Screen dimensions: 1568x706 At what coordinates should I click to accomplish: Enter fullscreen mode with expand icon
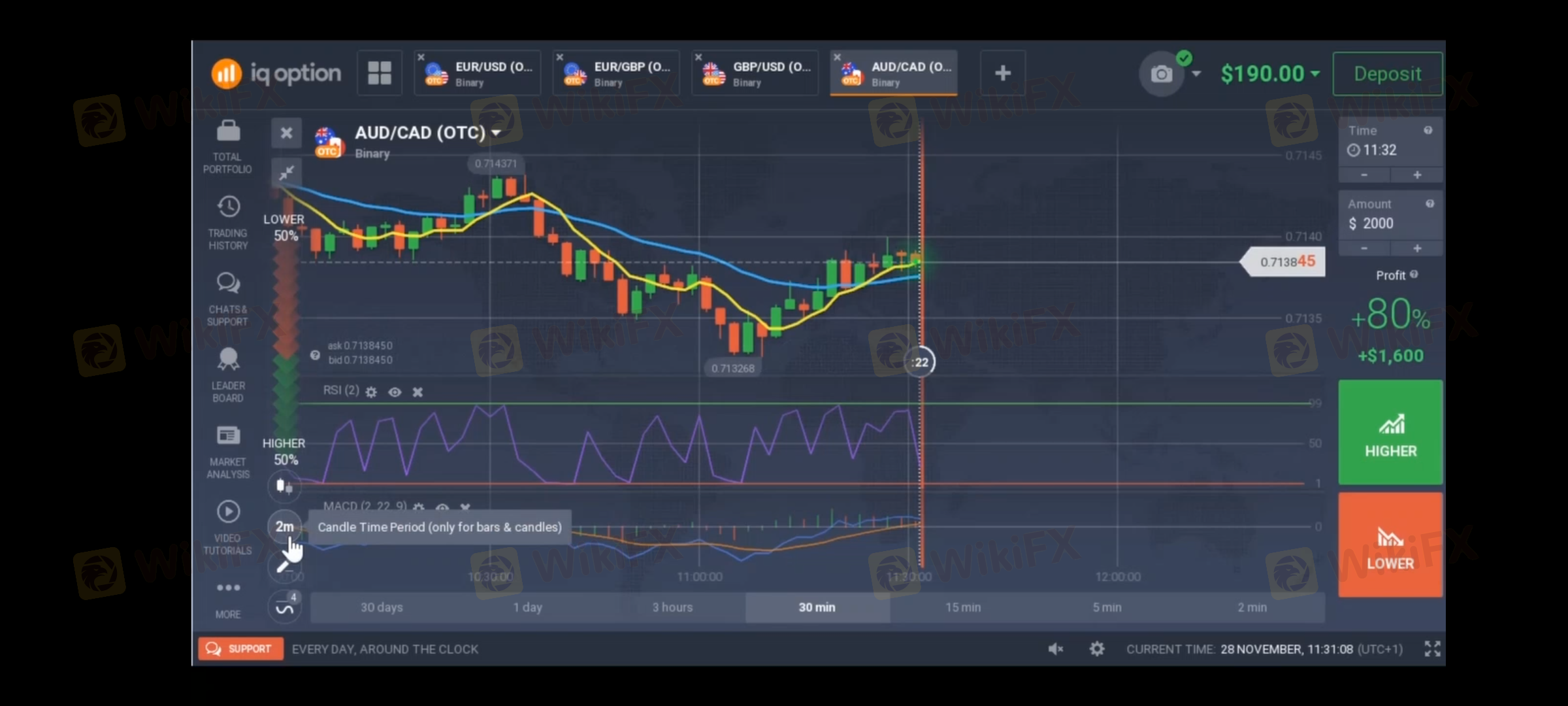1432,648
